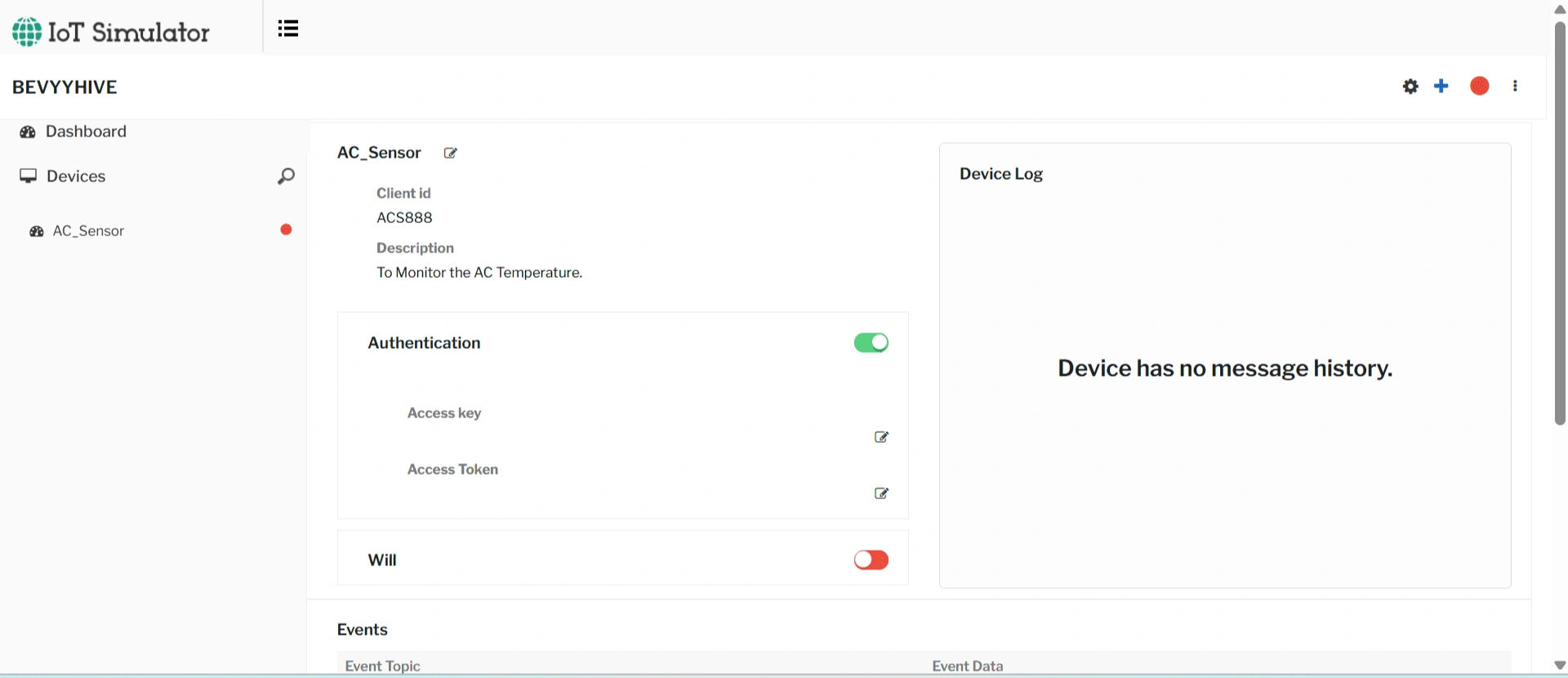1568x678 pixels.
Task: Click the scrollbar down arrow
Action: [x=1560, y=666]
